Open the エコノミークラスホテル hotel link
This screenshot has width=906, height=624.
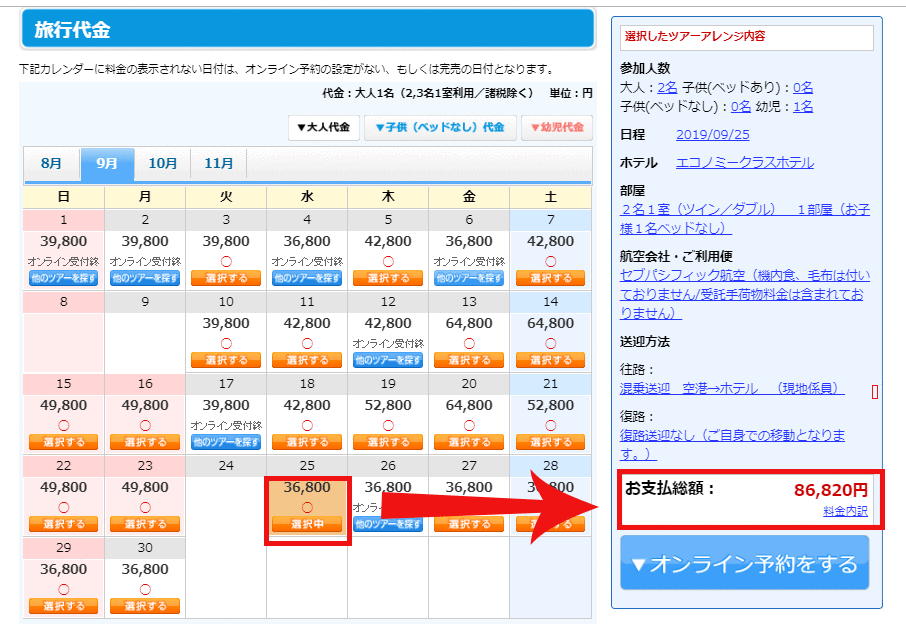[x=744, y=162]
